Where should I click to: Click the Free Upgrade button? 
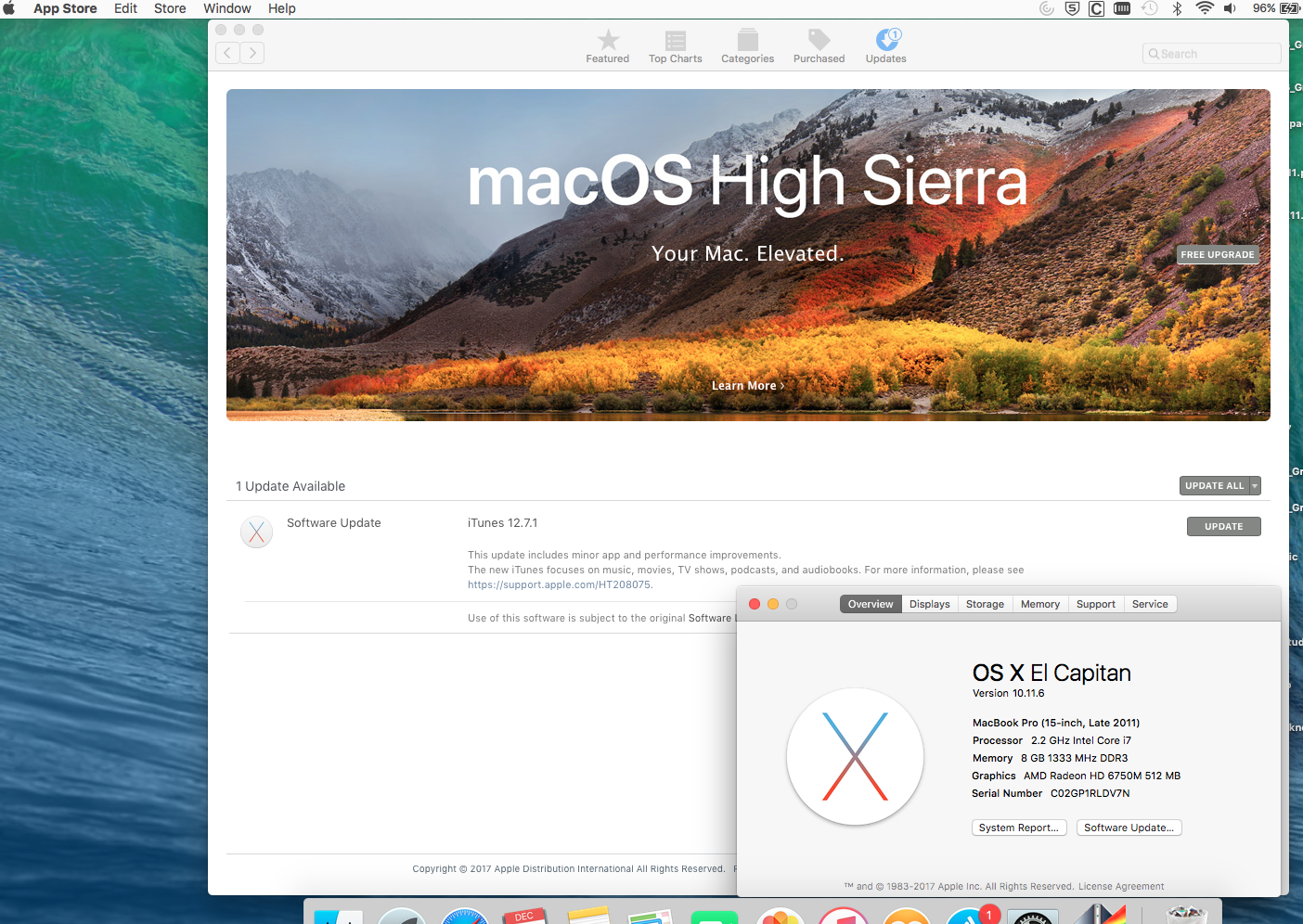[1218, 254]
